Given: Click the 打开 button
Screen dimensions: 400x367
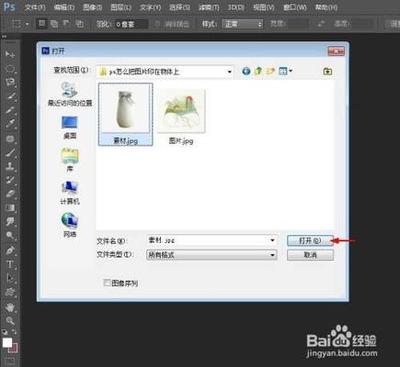Looking at the screenshot, I should [x=310, y=241].
